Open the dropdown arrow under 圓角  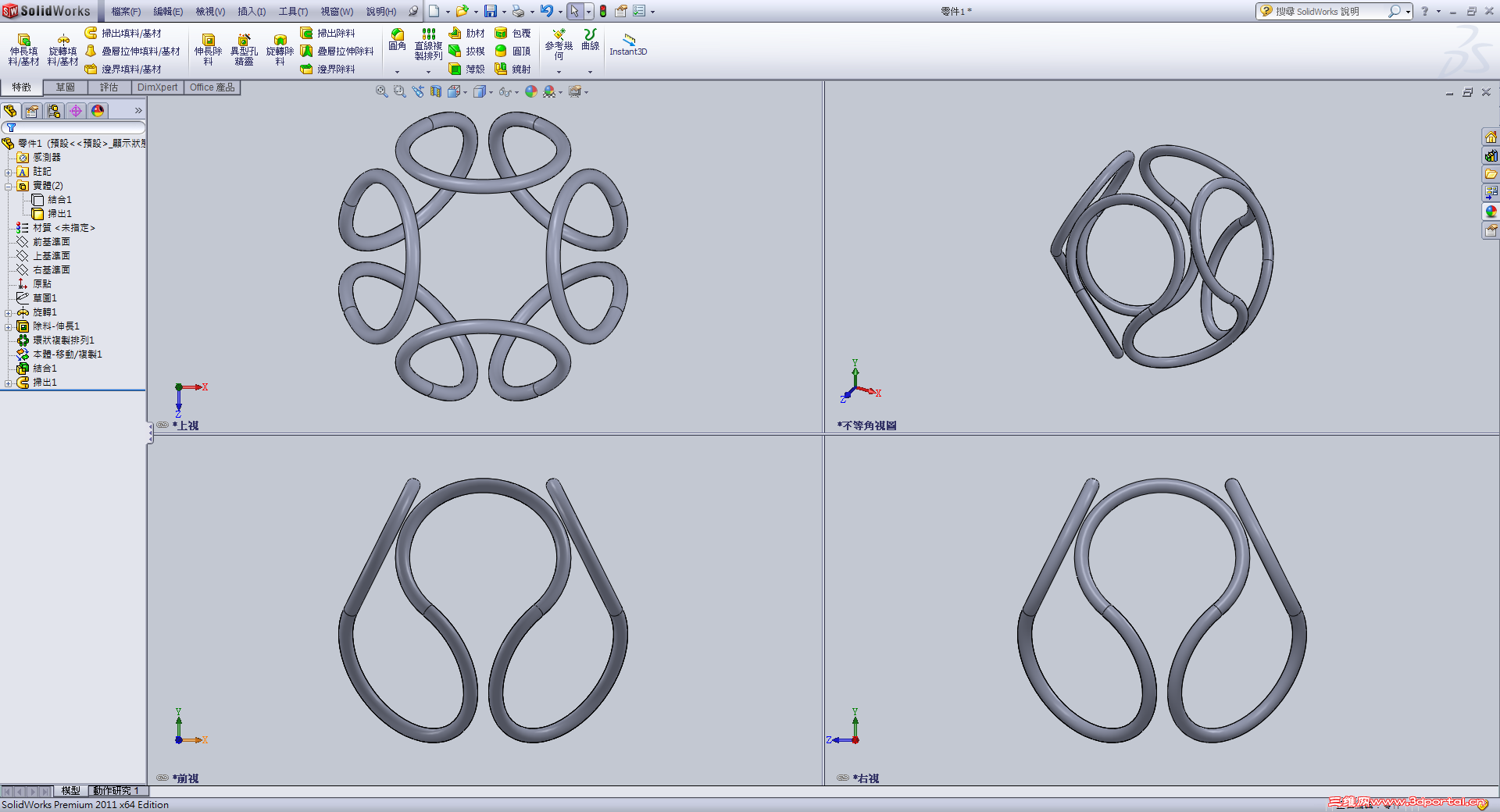click(x=397, y=72)
